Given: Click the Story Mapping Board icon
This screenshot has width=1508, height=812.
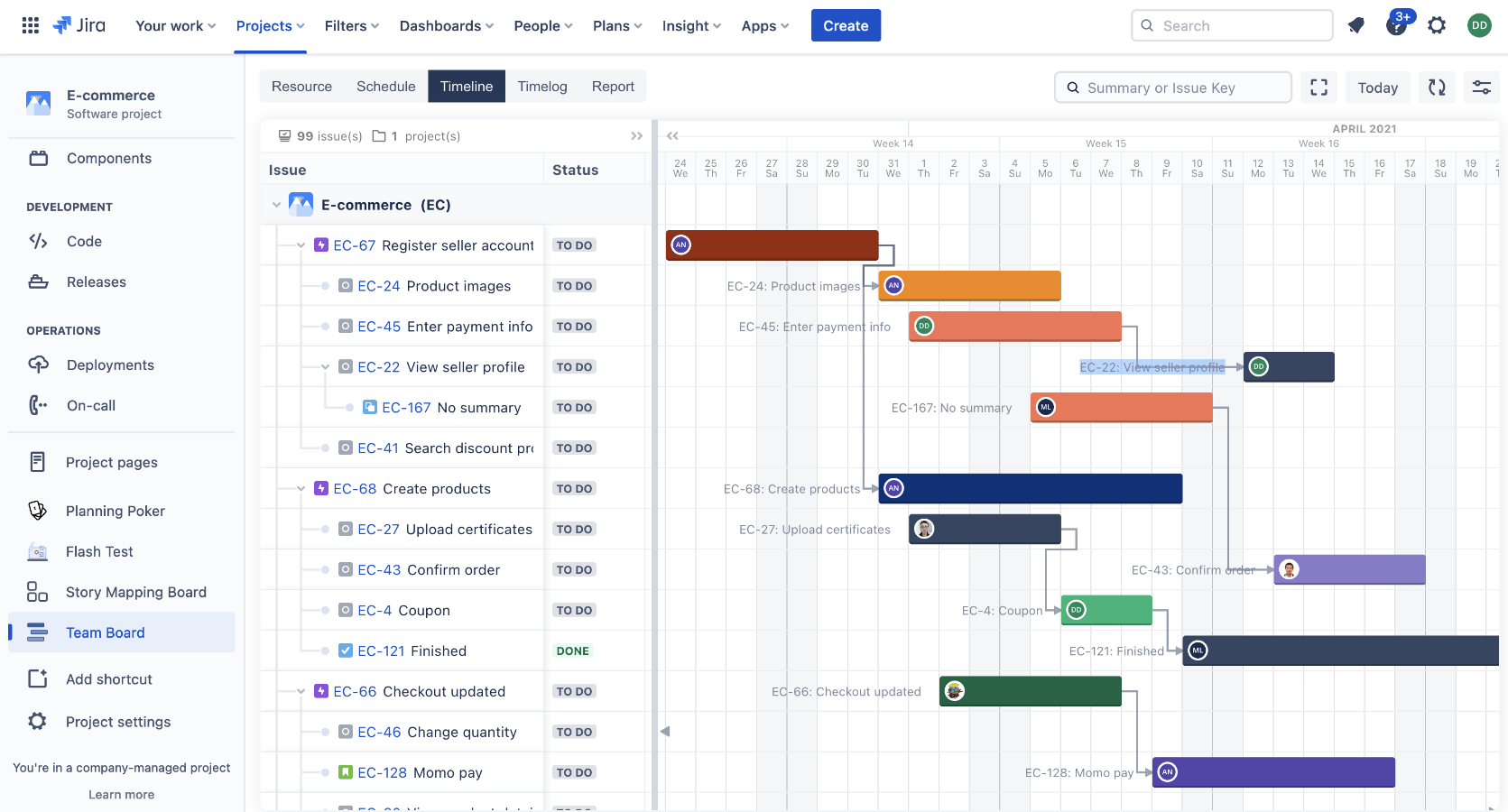Looking at the screenshot, I should (38, 592).
